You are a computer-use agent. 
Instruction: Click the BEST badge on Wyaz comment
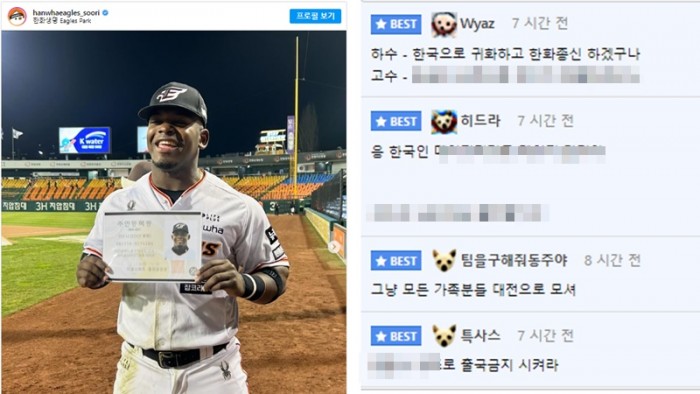396,24
